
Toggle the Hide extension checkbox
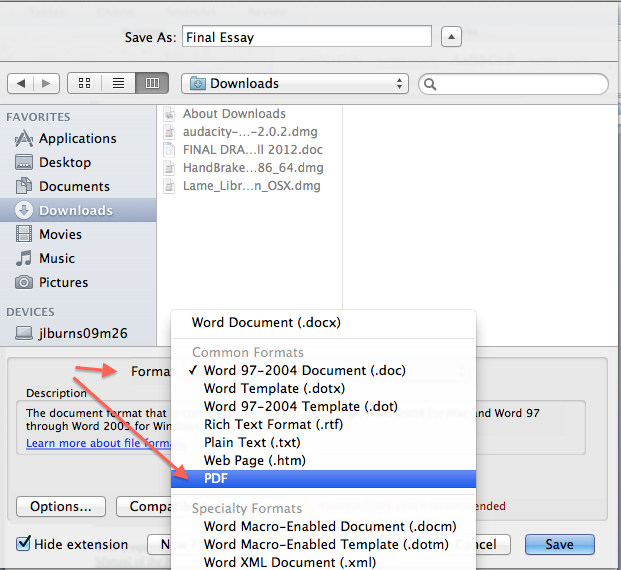(x=23, y=545)
